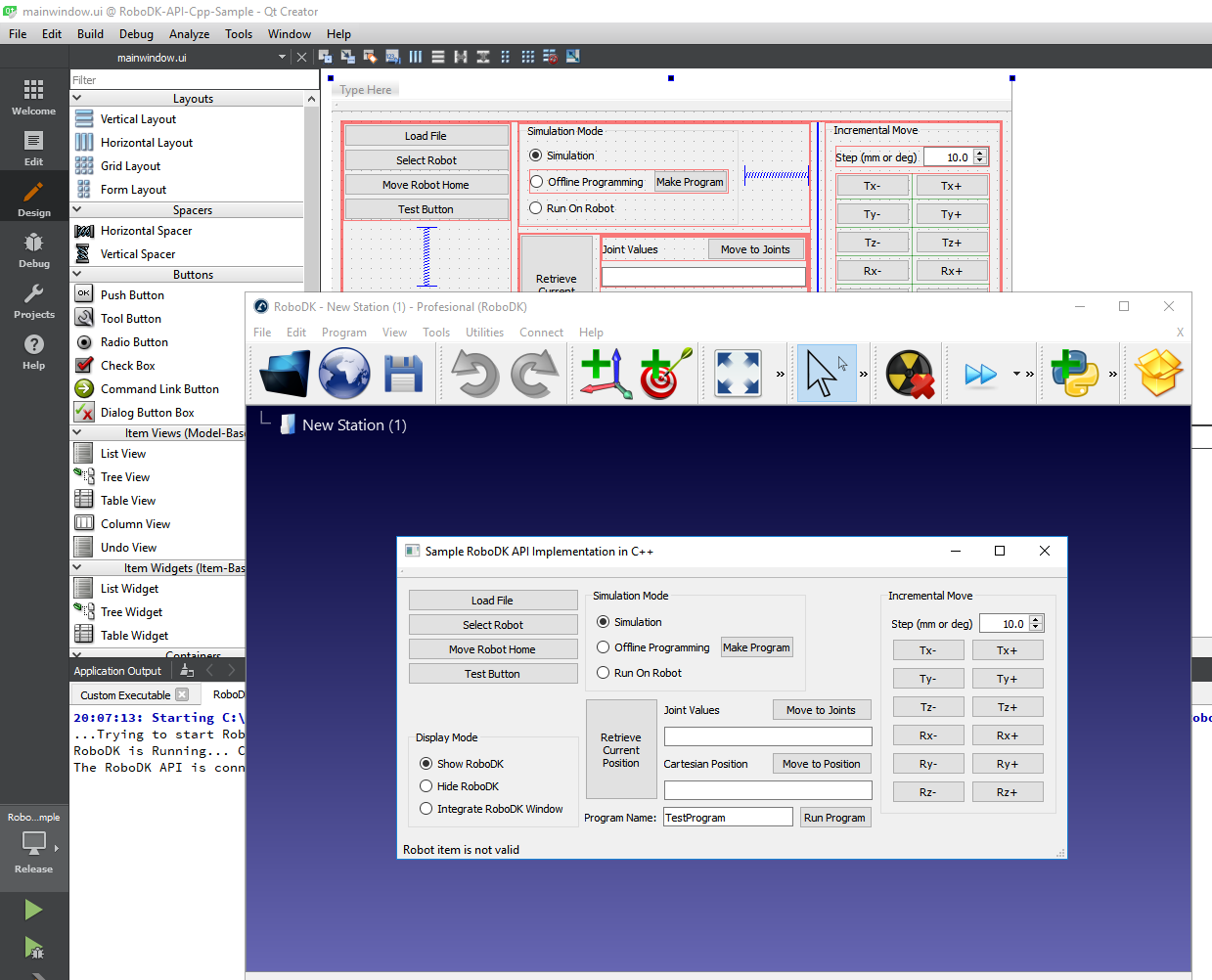Viewport: 1212px width, 980px height.
Task: Click the Adjust Size toolbar icon
Action: [573, 57]
